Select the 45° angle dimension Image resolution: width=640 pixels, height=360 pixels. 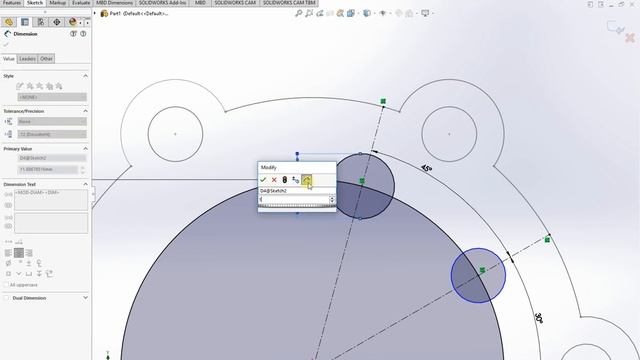[427, 168]
